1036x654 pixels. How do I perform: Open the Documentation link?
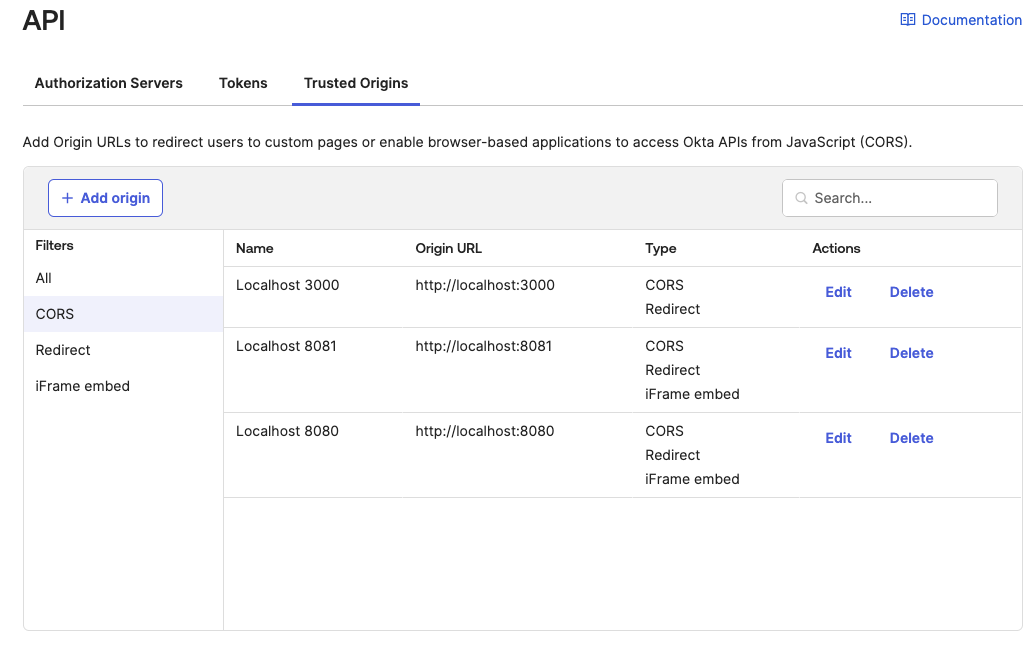(971, 20)
